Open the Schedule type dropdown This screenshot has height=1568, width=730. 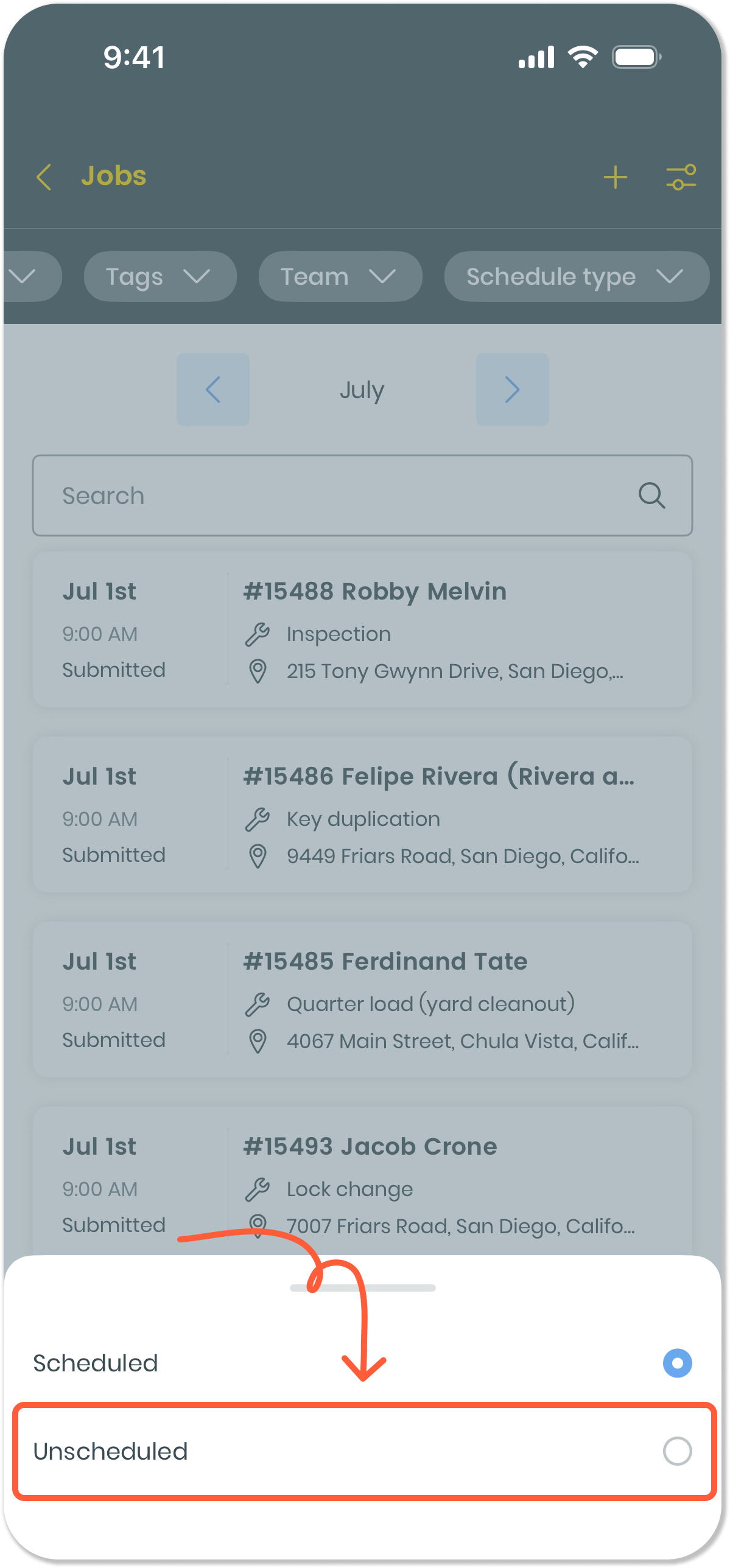(x=576, y=276)
